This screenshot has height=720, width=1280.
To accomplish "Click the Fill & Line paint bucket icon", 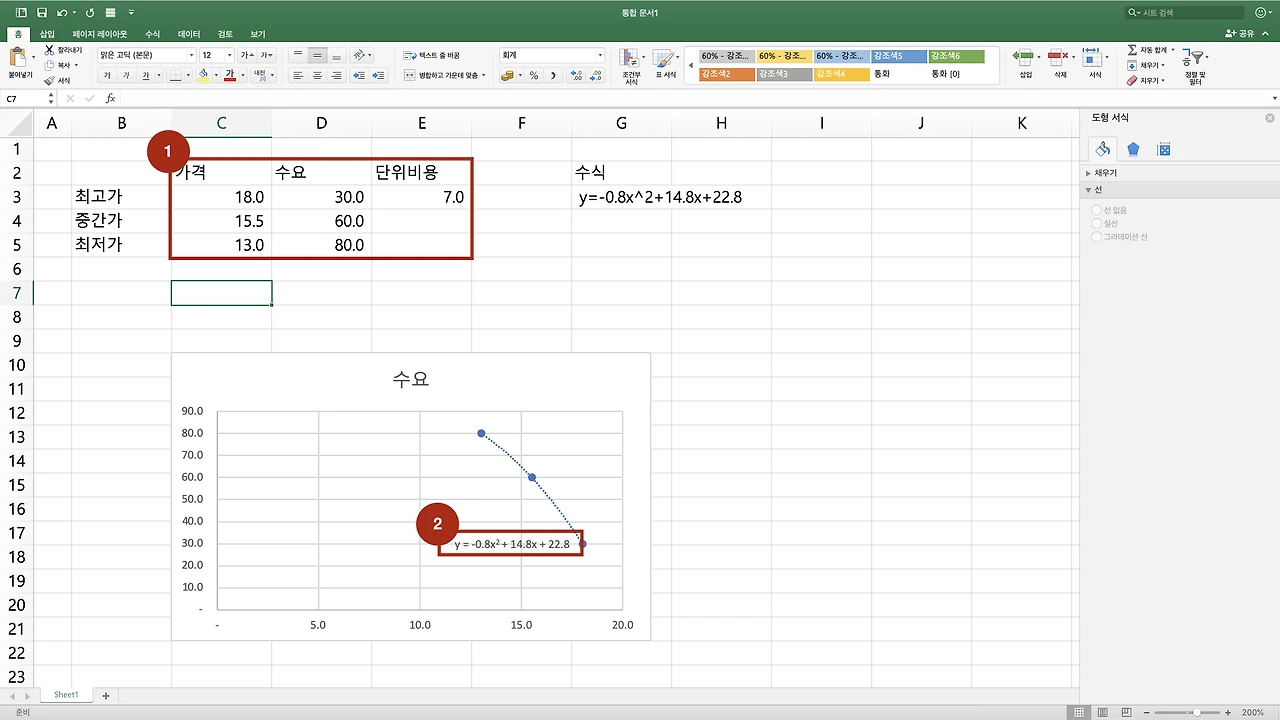I will (x=1103, y=149).
